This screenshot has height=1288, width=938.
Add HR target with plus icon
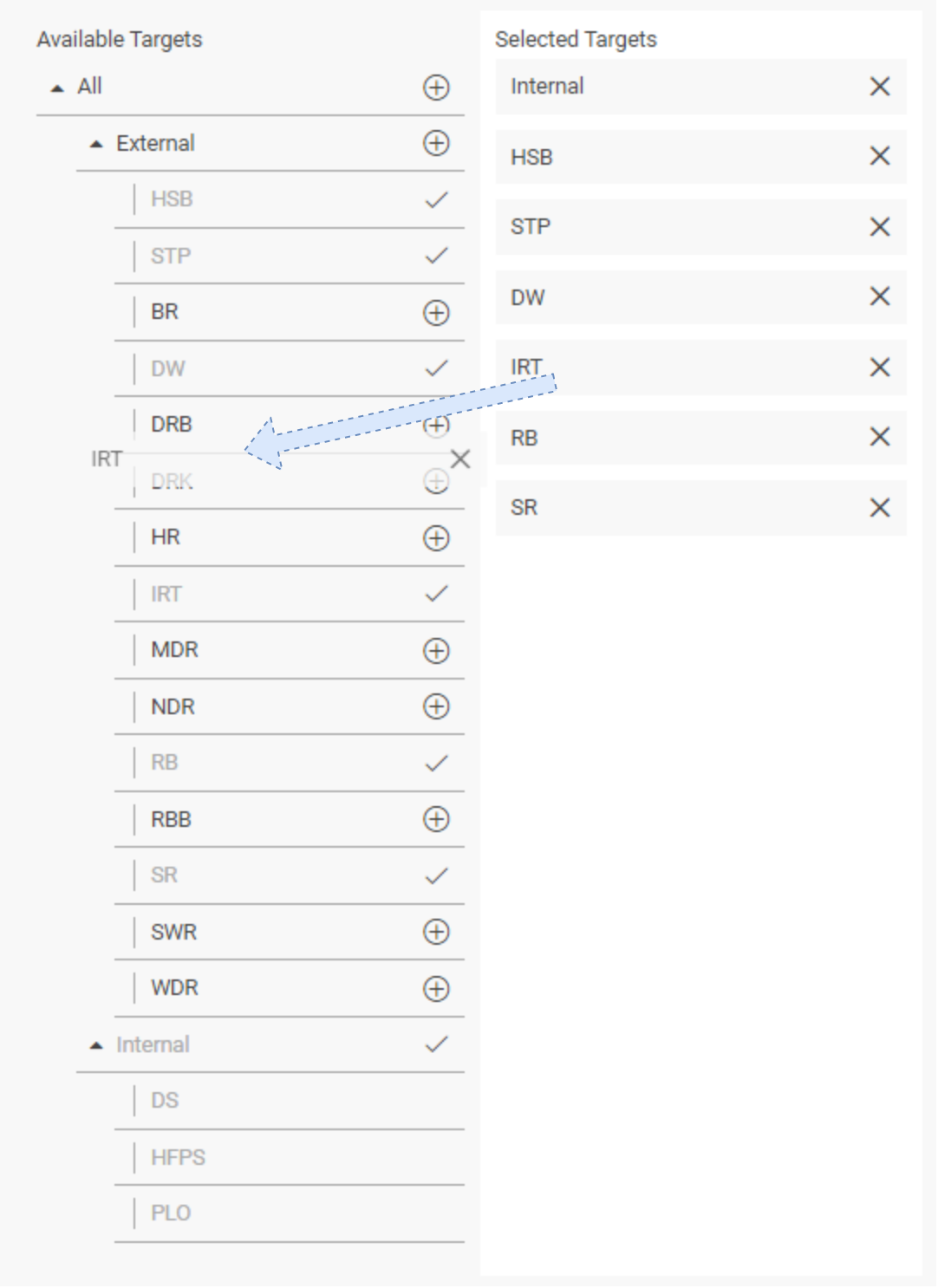(436, 537)
